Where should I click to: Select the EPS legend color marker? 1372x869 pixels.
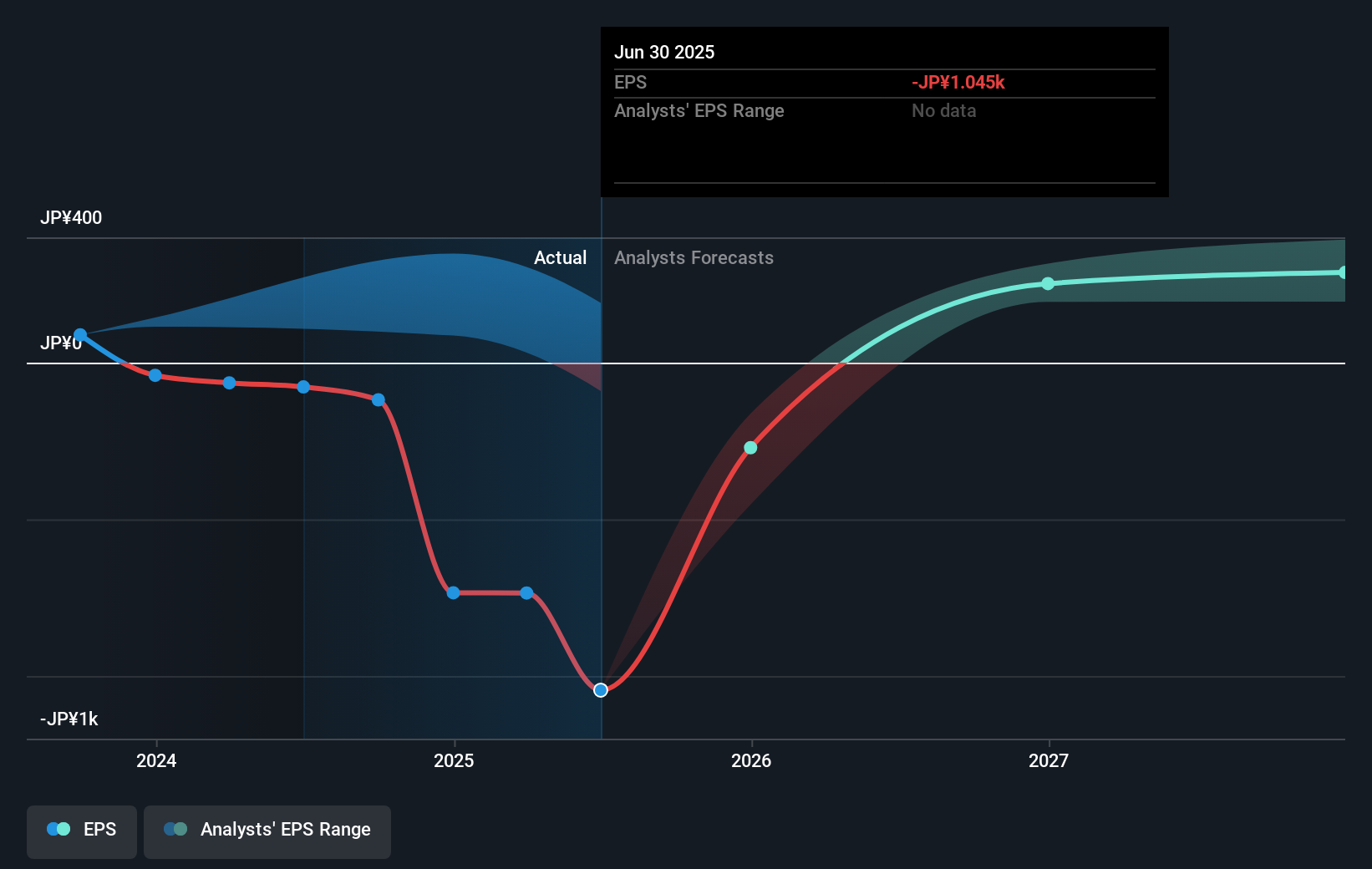click(57, 828)
